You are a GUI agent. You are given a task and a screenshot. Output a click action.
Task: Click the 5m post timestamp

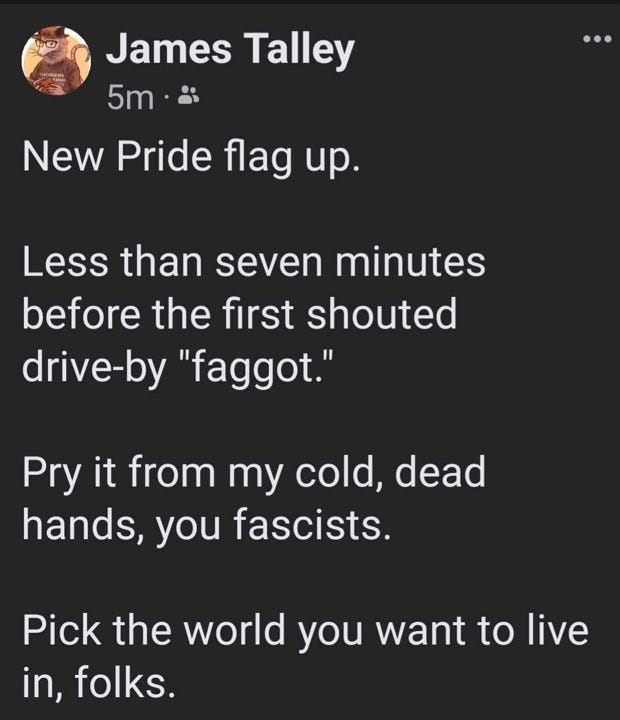pos(130,98)
